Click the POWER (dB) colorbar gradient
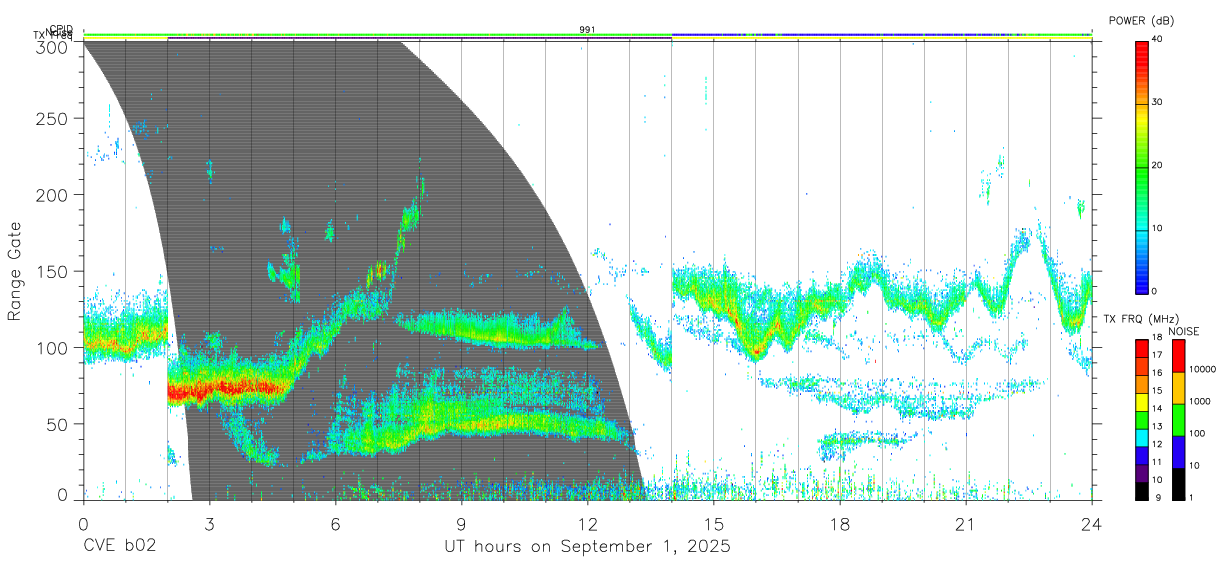Viewport: 1228px width, 567px height. [1141, 166]
